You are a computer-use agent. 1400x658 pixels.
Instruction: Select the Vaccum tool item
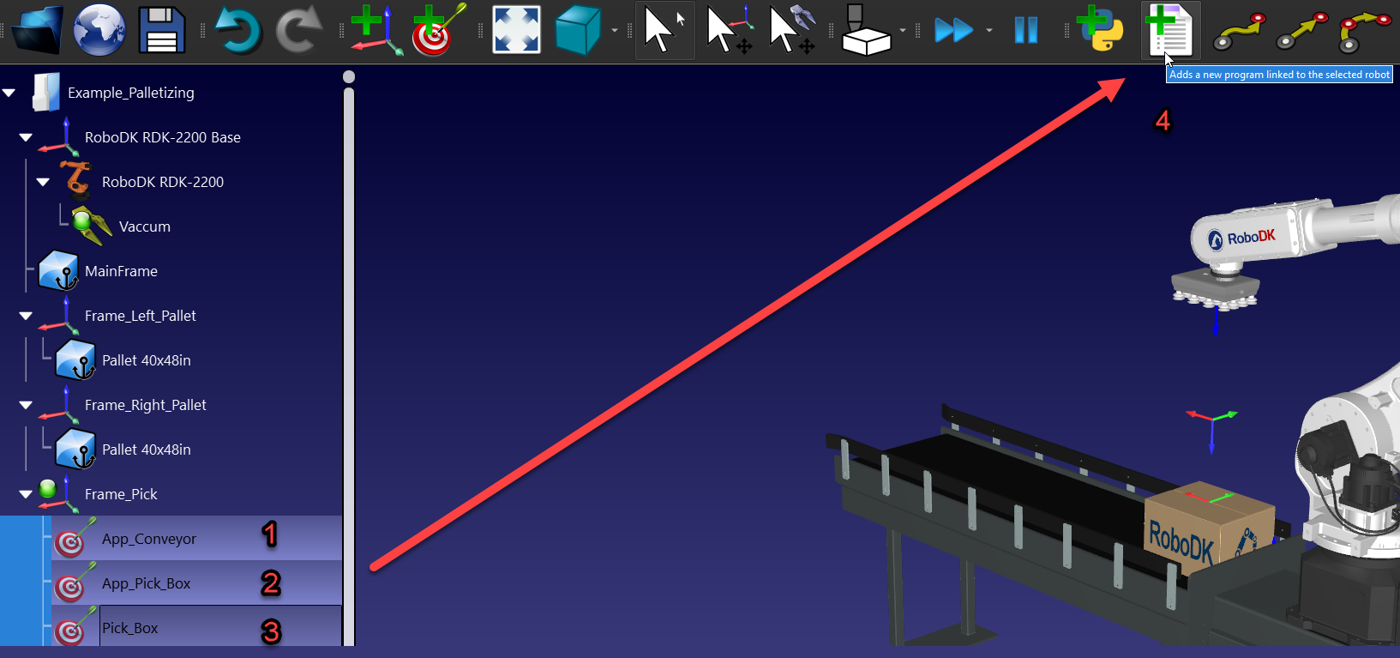click(144, 227)
